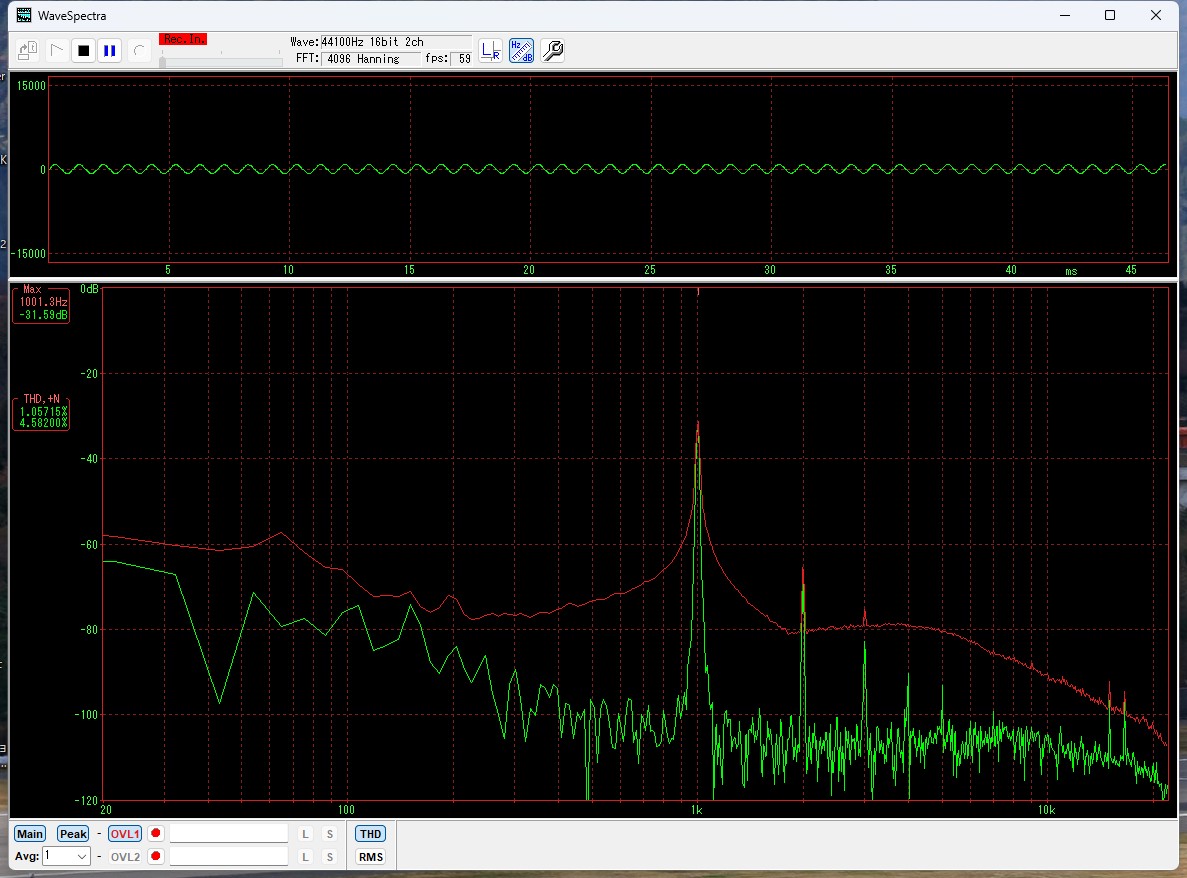This screenshot has height=878, width=1187.
Task: Toggle the Hz/dB axis scale icon
Action: click(x=521, y=51)
